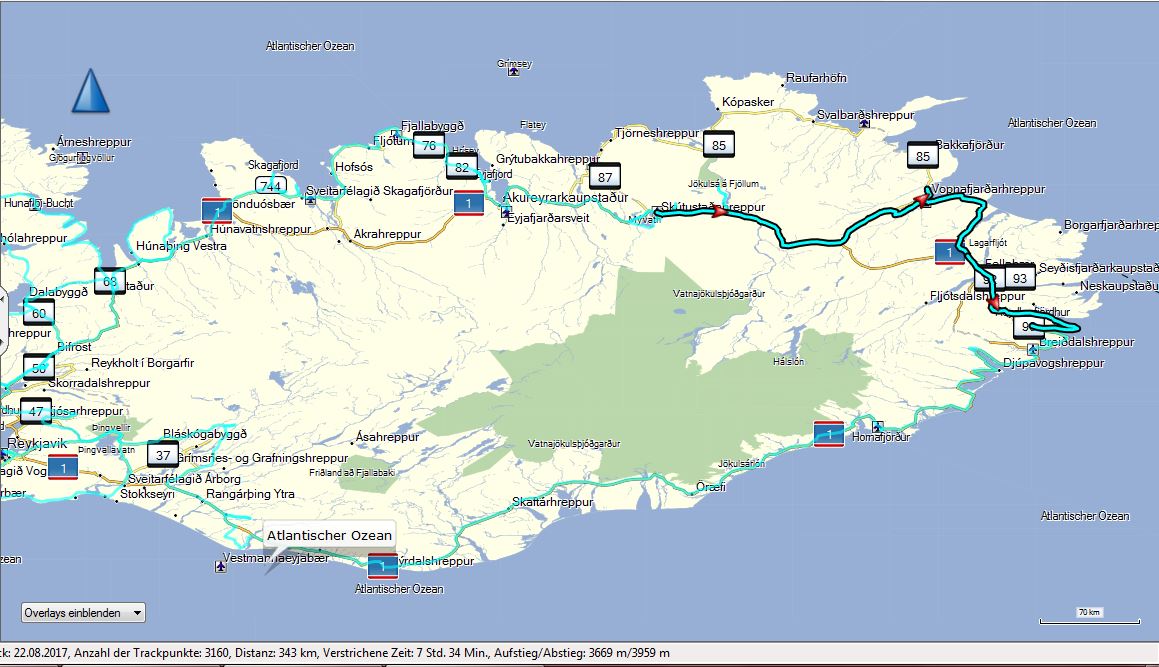Select the route 87 road shield
The width and height of the screenshot is (1159, 667).
pyautogui.click(x=604, y=177)
